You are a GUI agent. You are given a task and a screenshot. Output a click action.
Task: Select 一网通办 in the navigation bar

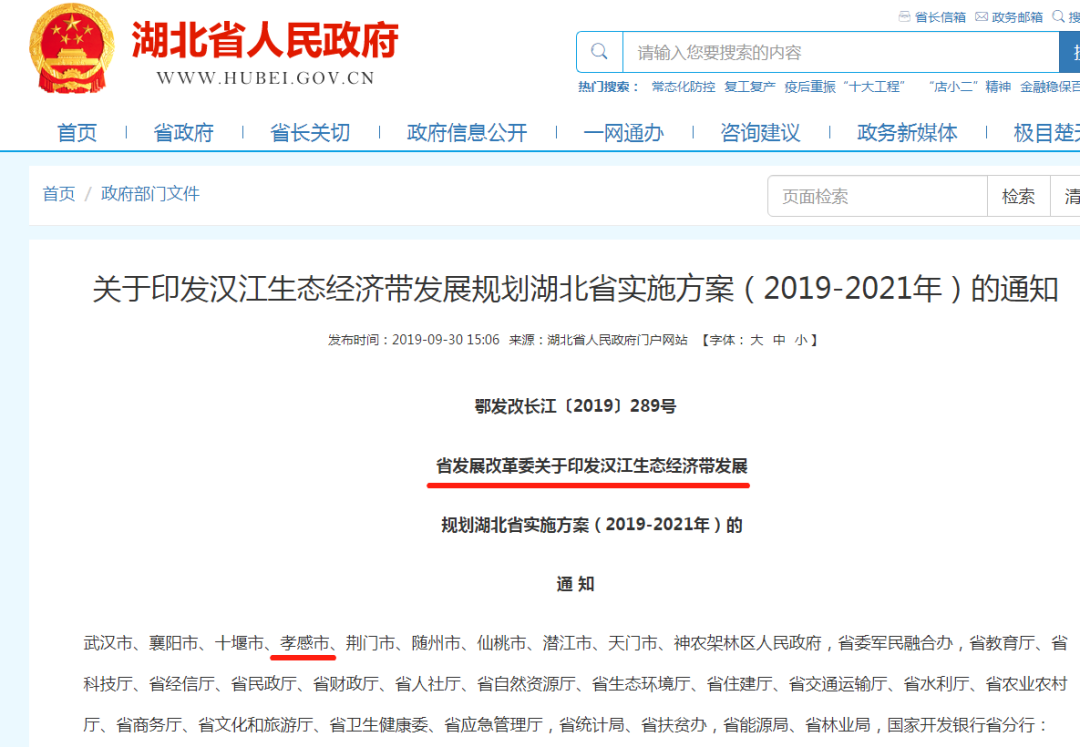623,132
